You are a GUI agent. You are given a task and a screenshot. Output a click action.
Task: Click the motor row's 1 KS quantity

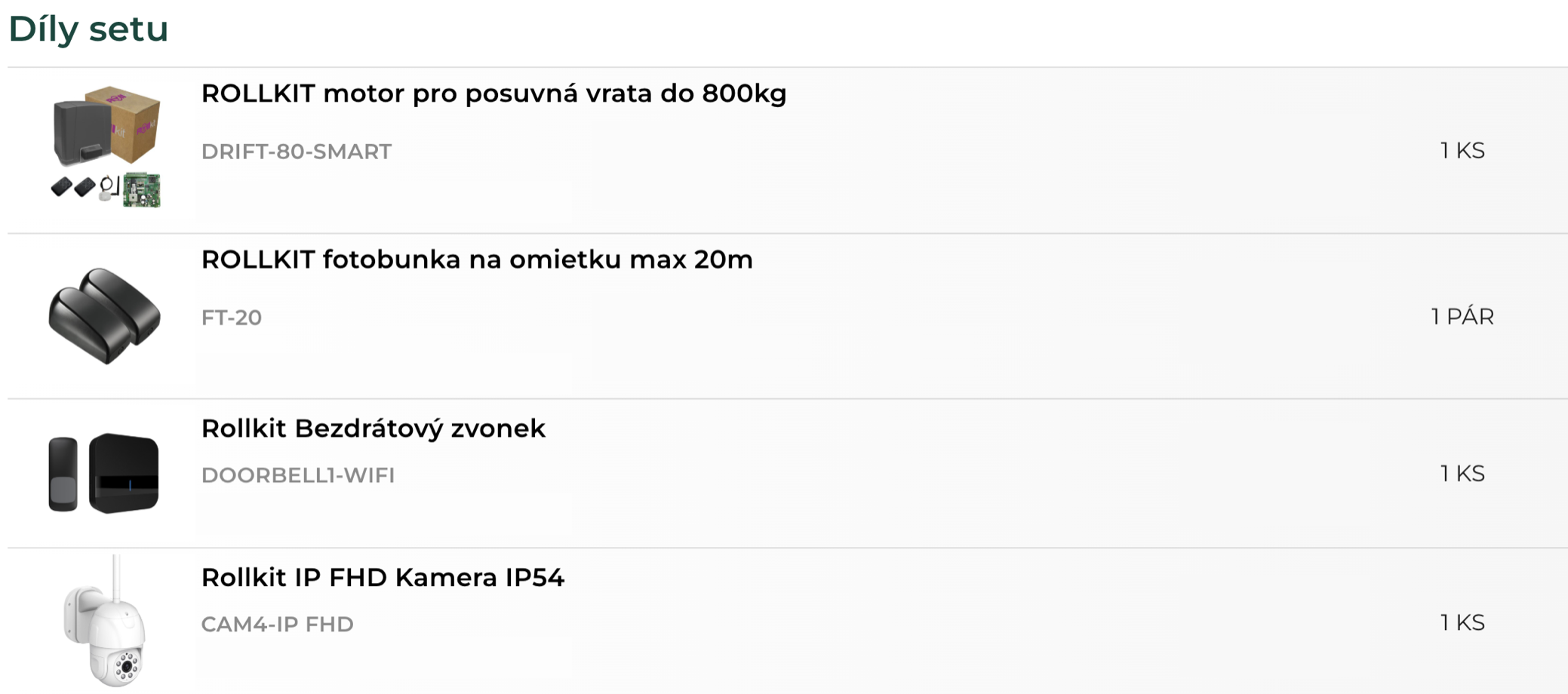click(1462, 151)
